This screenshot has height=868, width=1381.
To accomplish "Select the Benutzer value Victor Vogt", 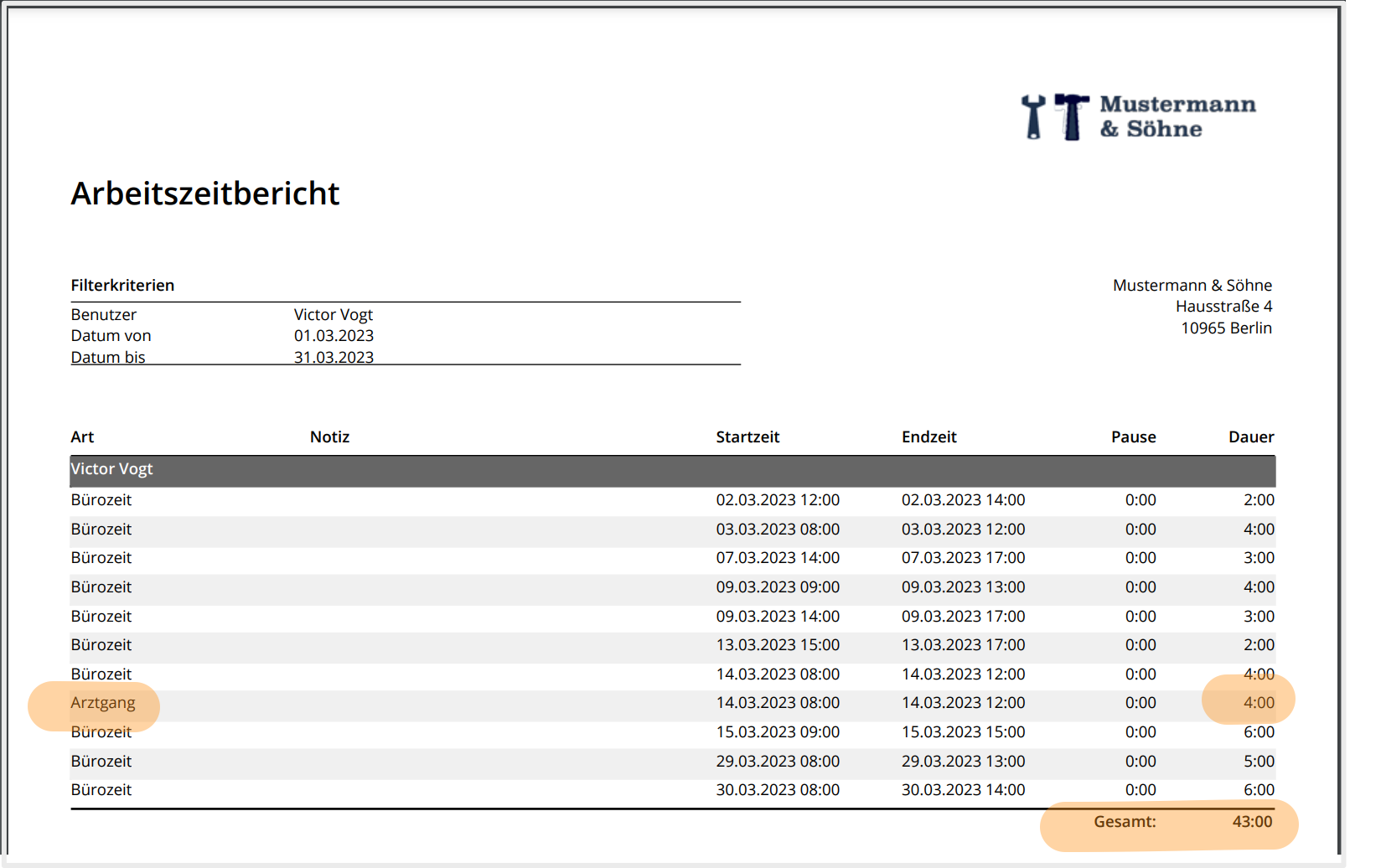I will click(334, 314).
